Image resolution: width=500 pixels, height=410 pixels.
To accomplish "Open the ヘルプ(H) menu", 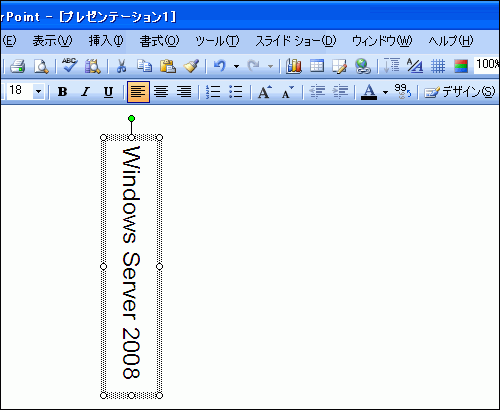I will click(451, 41).
